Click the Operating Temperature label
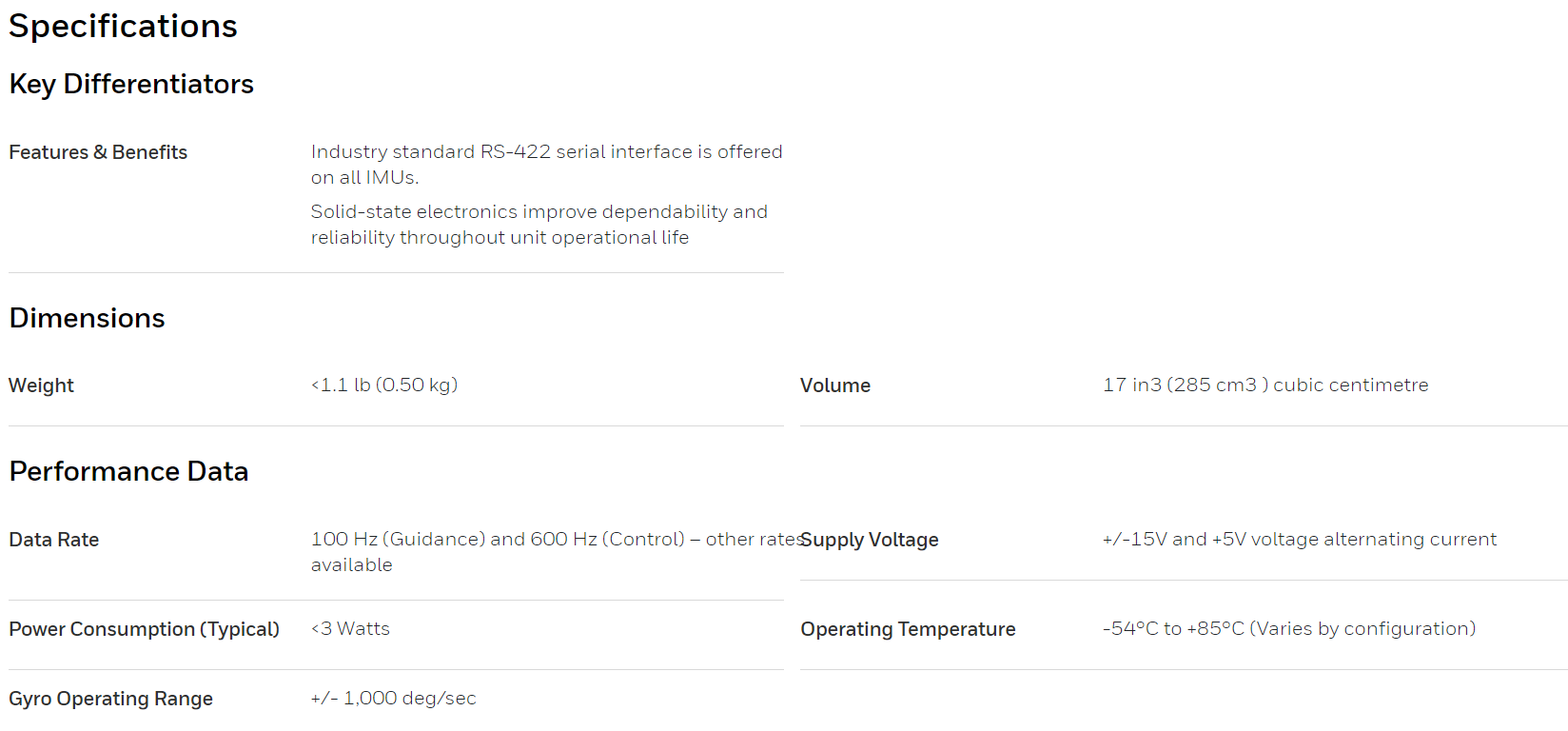The width and height of the screenshot is (1568, 731). (908, 629)
